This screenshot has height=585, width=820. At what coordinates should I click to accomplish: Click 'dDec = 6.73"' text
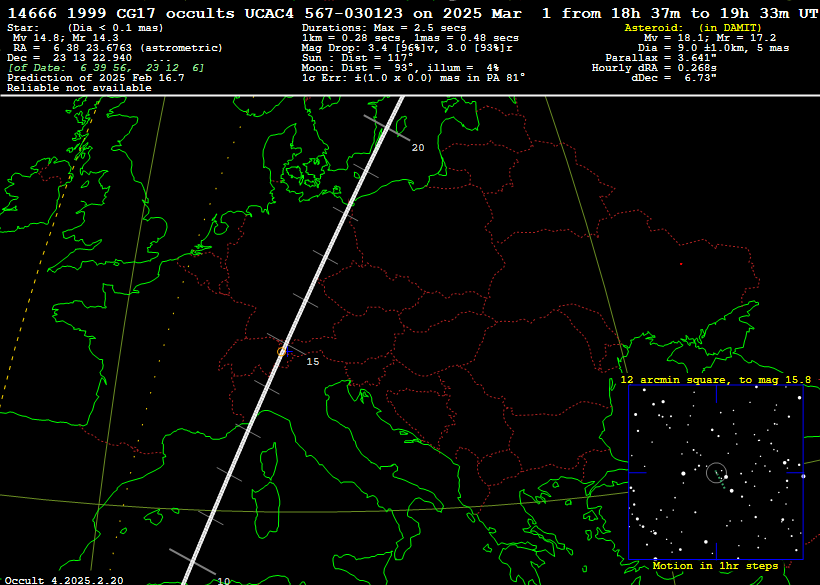(x=674, y=78)
